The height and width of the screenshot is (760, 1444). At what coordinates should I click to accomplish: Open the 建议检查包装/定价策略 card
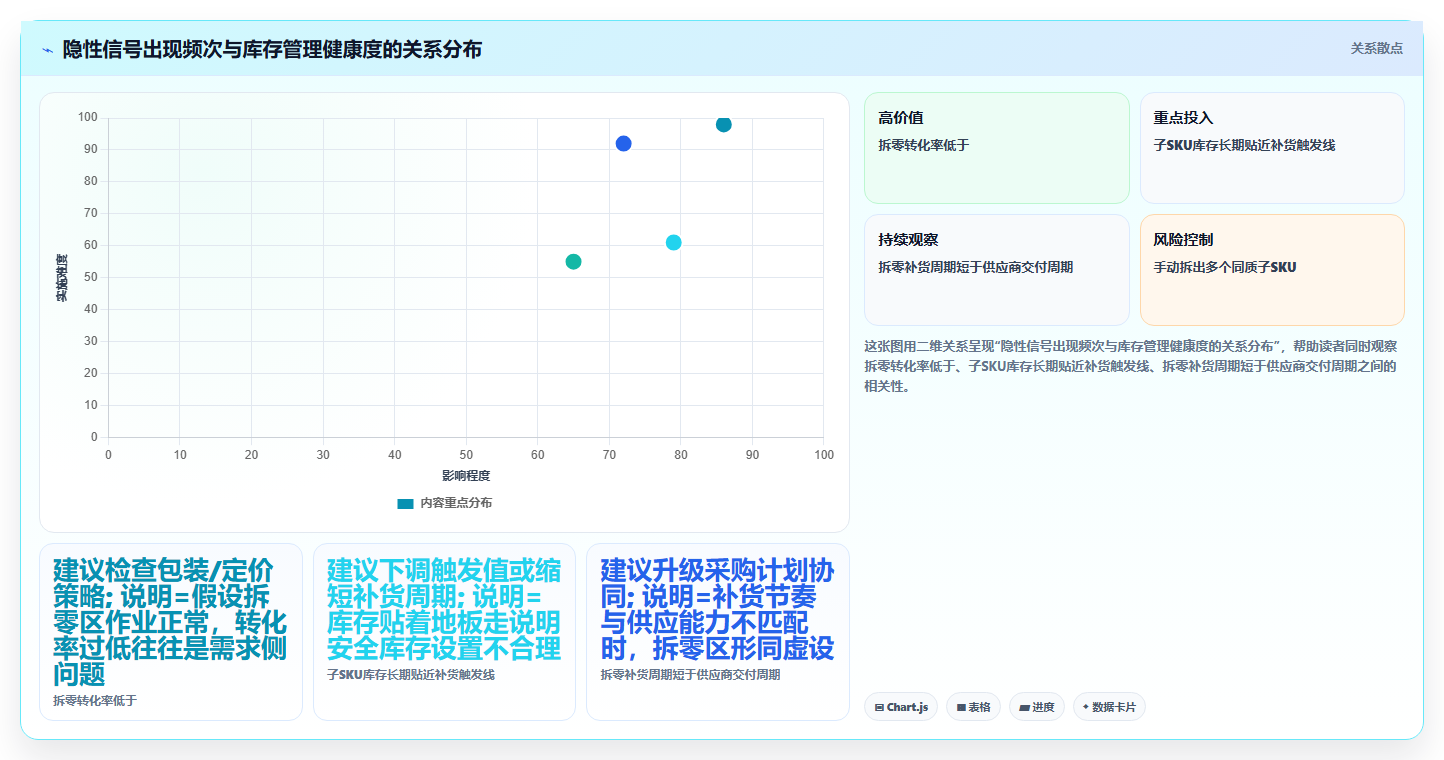(x=170, y=631)
